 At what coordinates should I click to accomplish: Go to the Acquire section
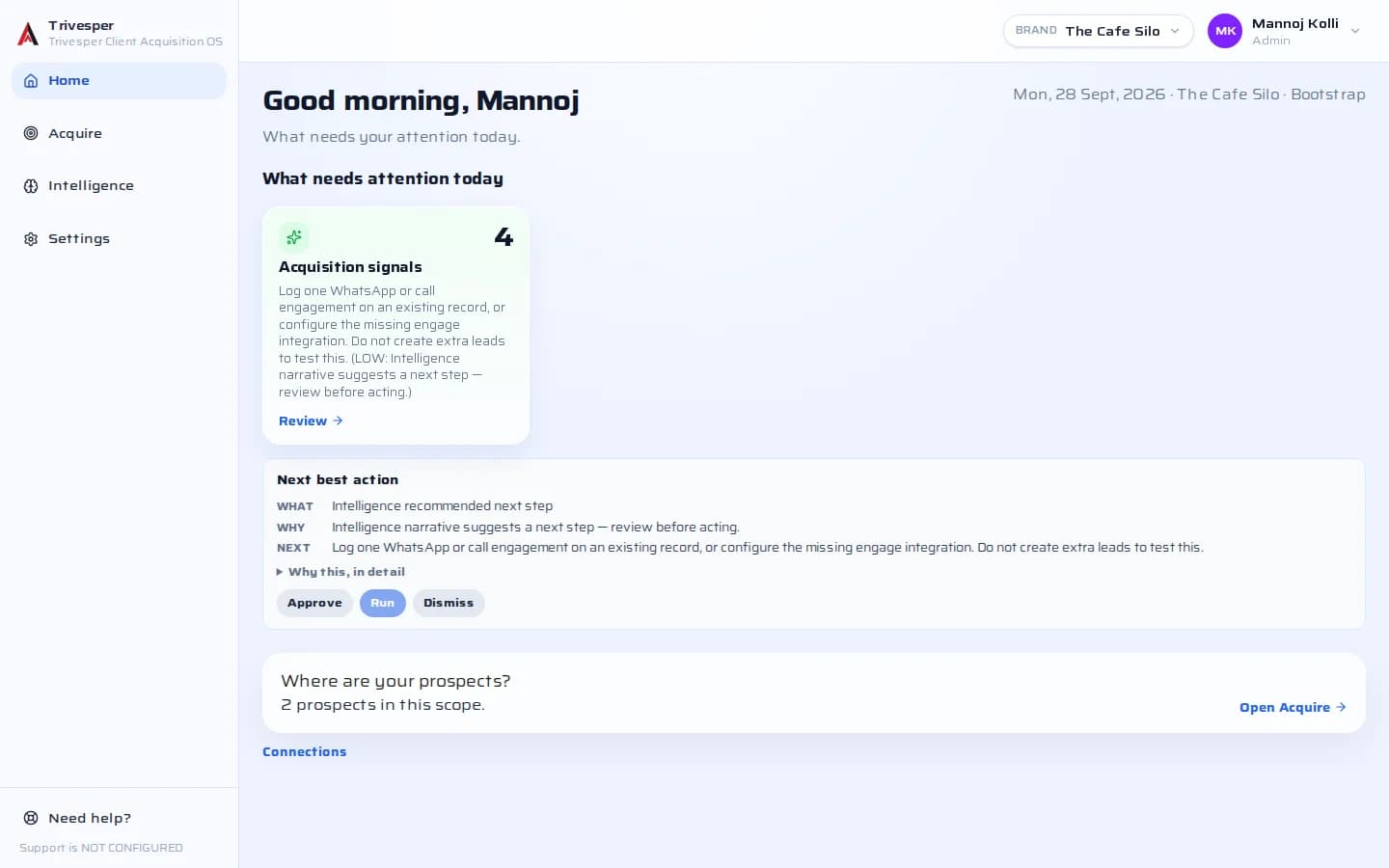tap(119, 133)
